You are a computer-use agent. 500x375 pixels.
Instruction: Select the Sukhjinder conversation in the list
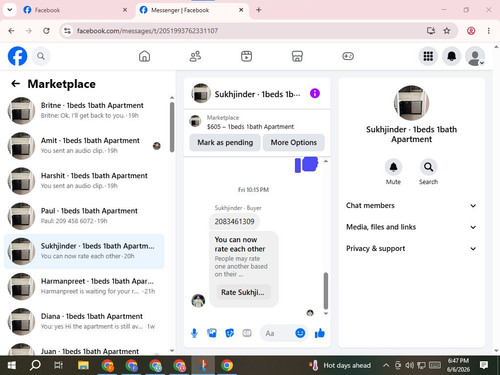click(x=84, y=251)
